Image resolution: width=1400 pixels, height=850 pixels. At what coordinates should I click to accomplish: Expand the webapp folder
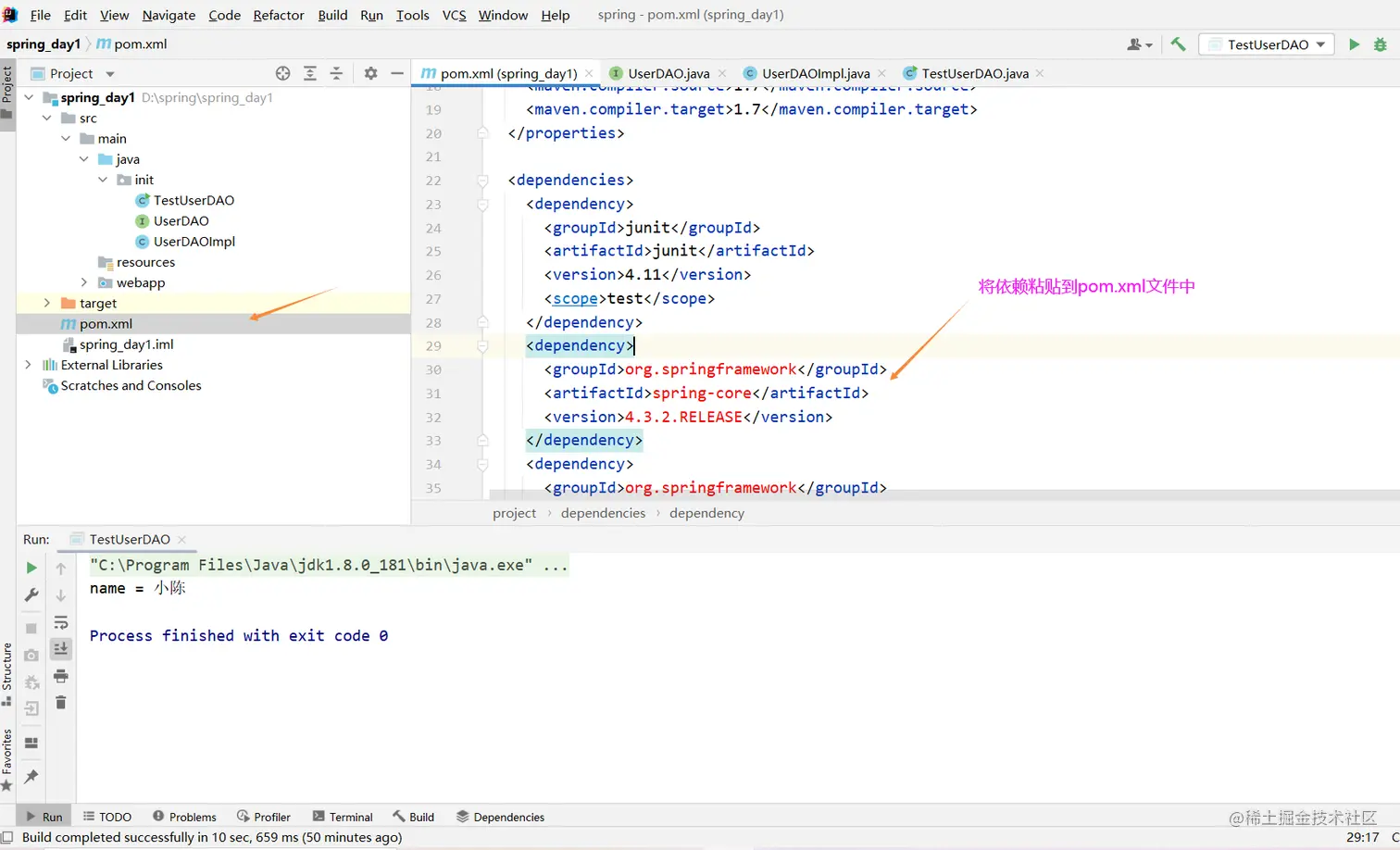tap(84, 282)
